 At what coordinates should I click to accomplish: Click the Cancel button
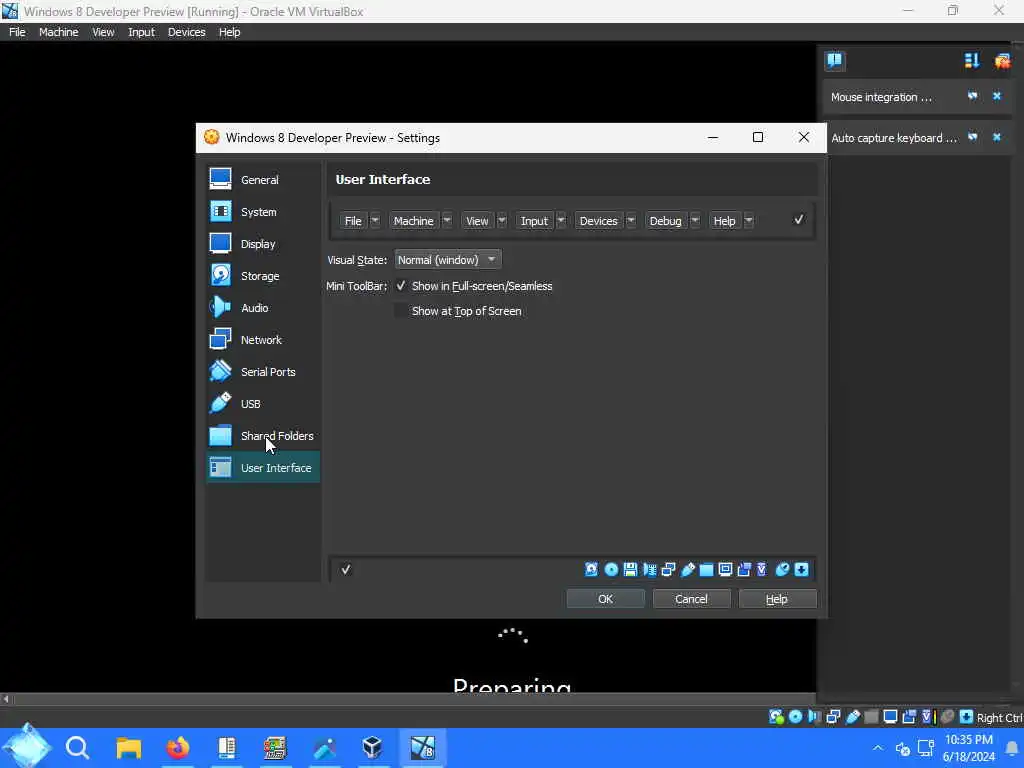pos(691,599)
